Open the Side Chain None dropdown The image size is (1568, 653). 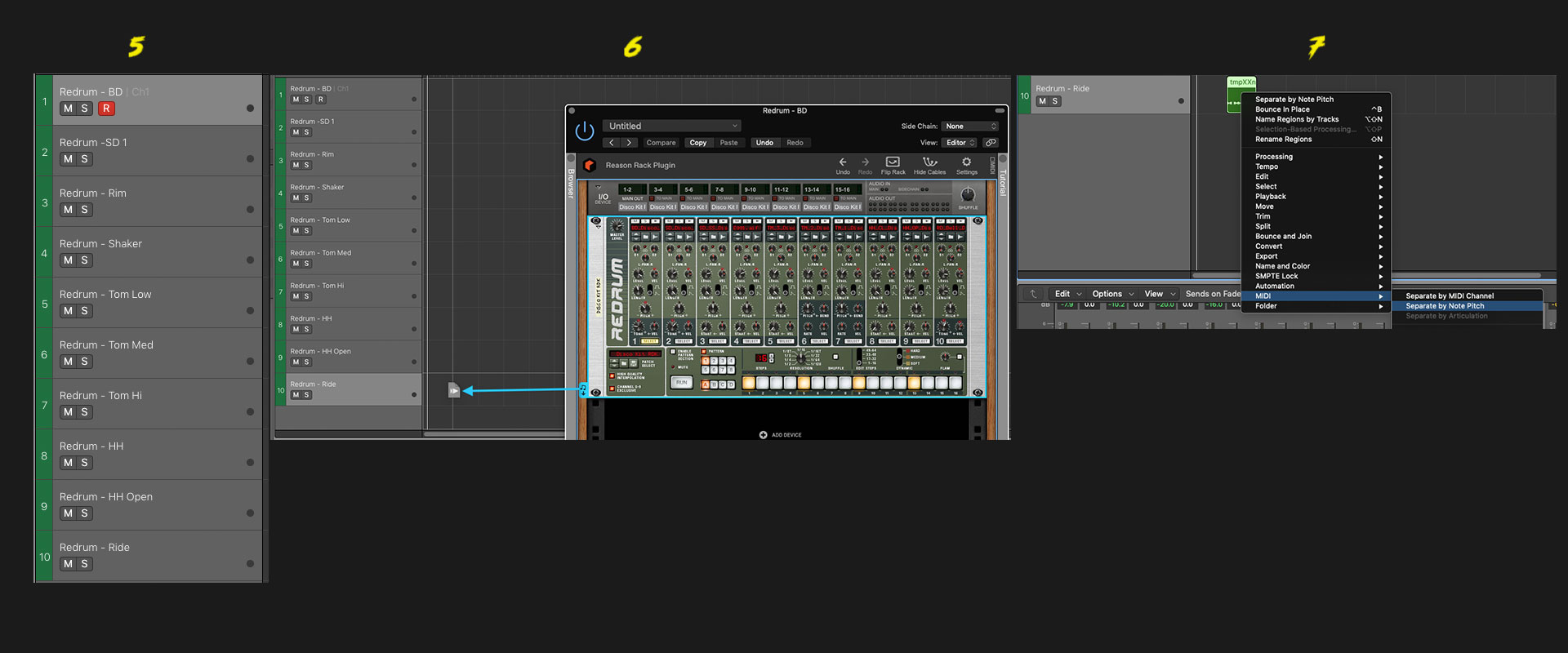click(x=970, y=127)
